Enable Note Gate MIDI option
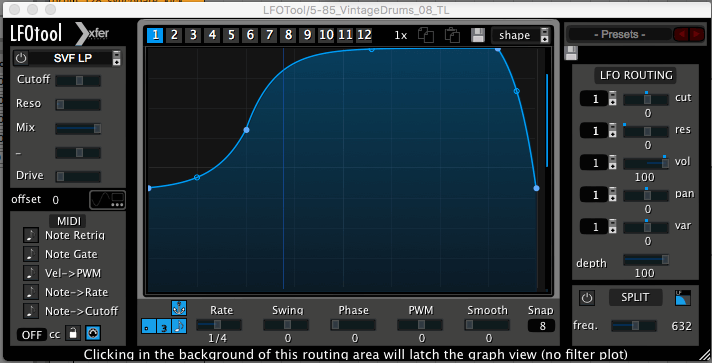Viewport: 712px width, 363px height. pyautogui.click(x=31, y=254)
